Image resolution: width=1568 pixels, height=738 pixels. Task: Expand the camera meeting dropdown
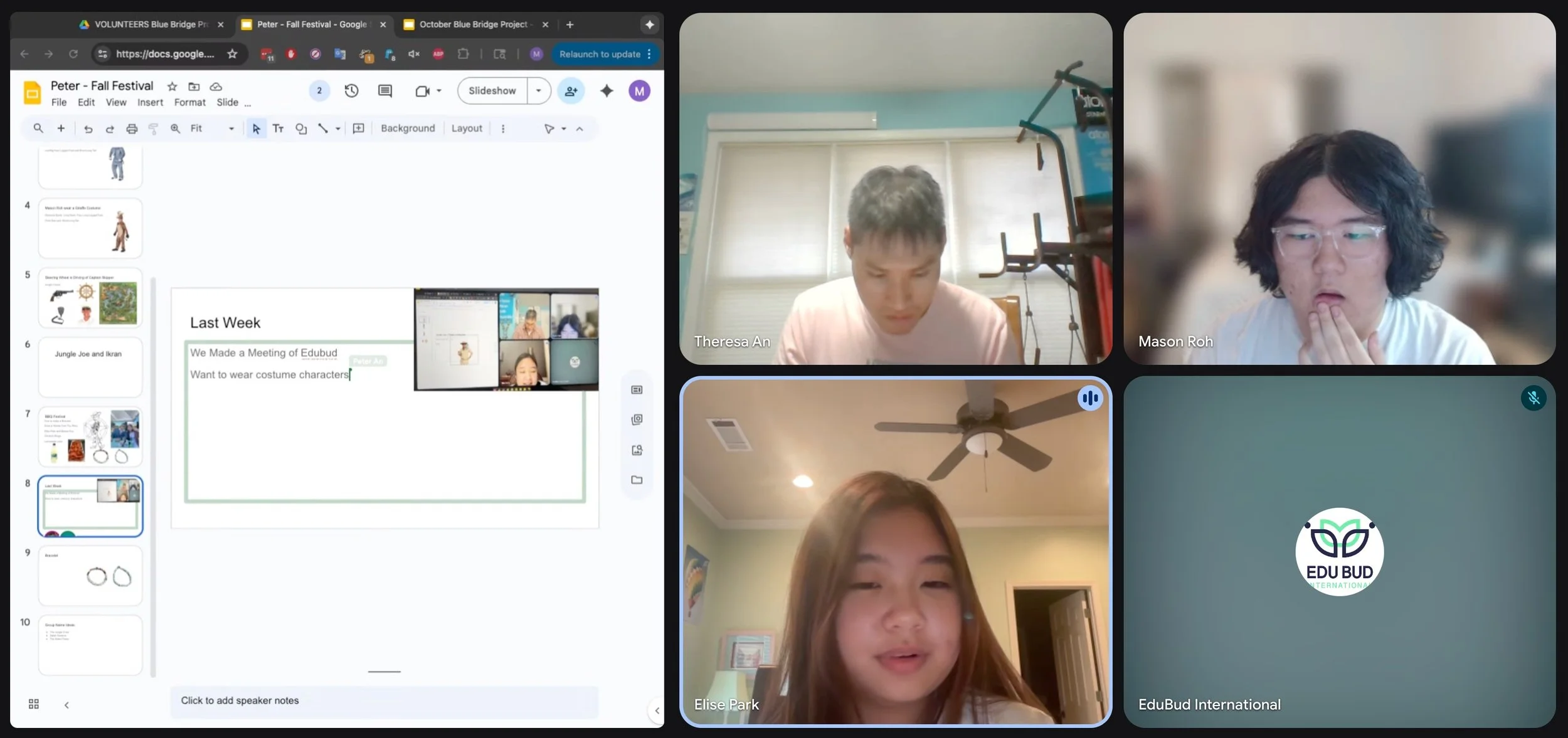439,91
